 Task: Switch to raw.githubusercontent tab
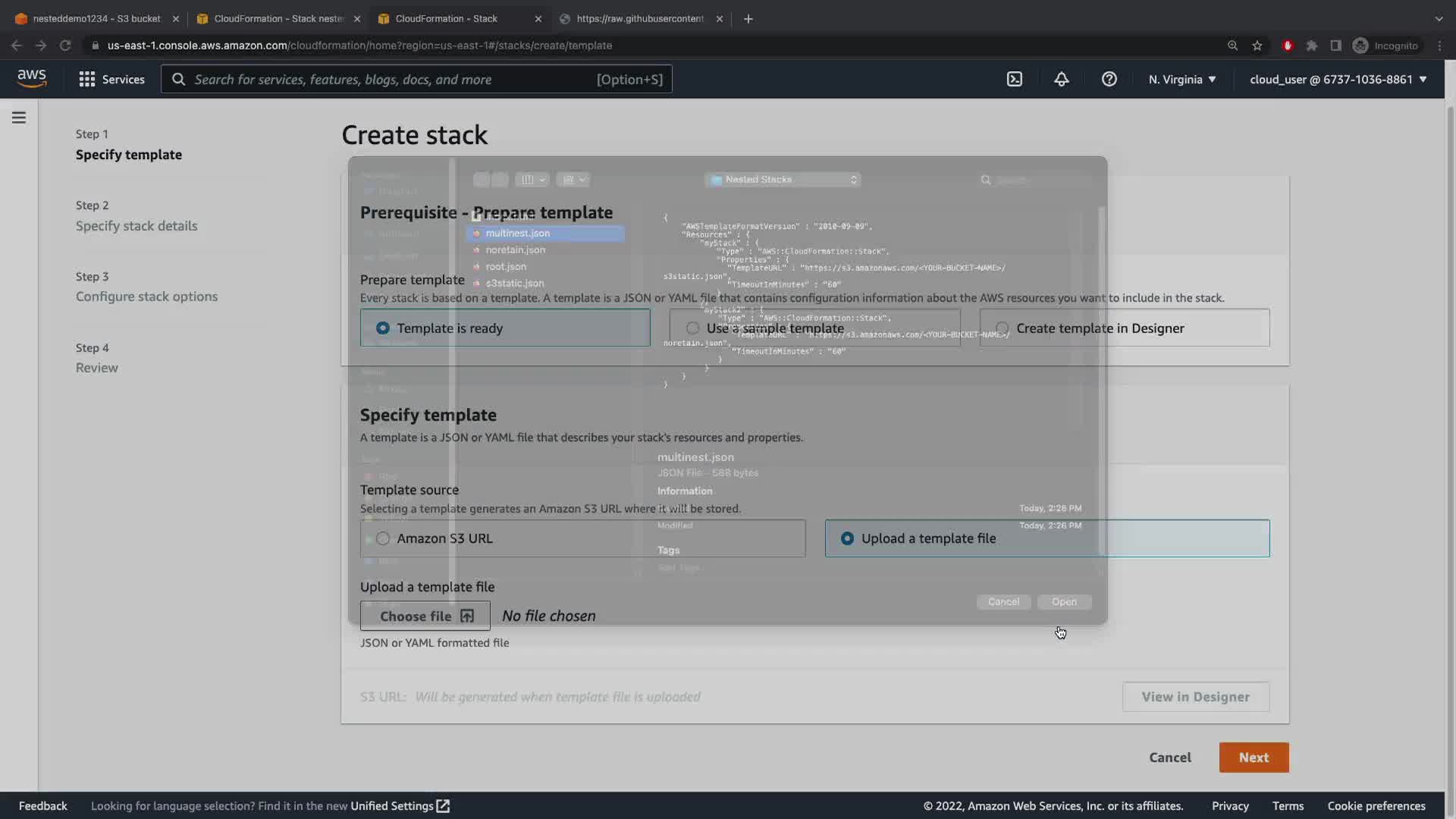pos(639,18)
